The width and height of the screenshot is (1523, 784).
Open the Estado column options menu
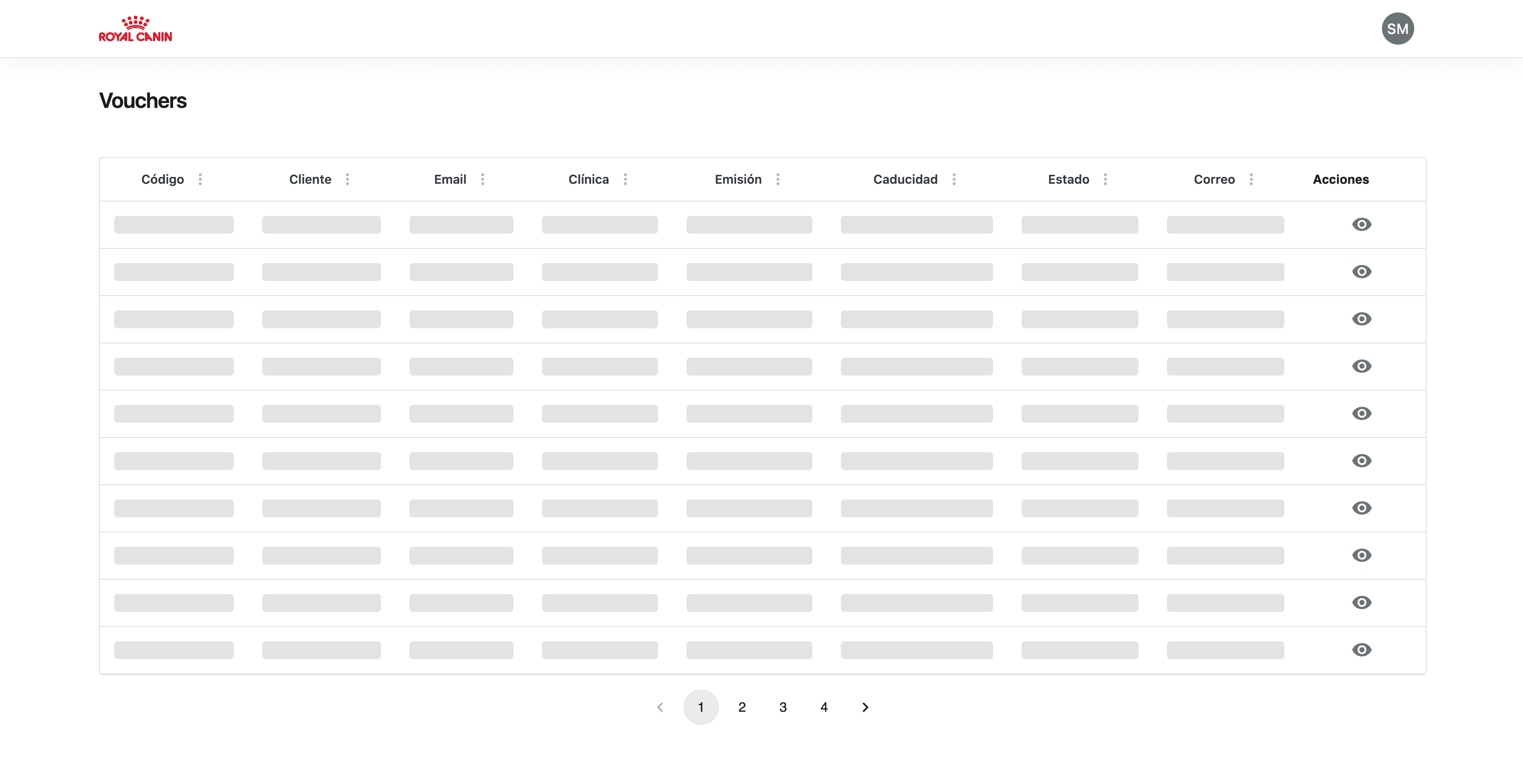coord(1105,179)
